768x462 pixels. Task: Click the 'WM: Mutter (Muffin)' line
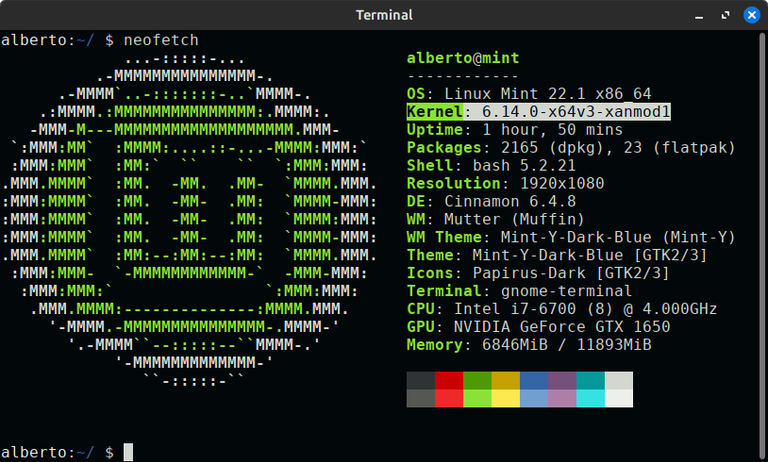496,219
